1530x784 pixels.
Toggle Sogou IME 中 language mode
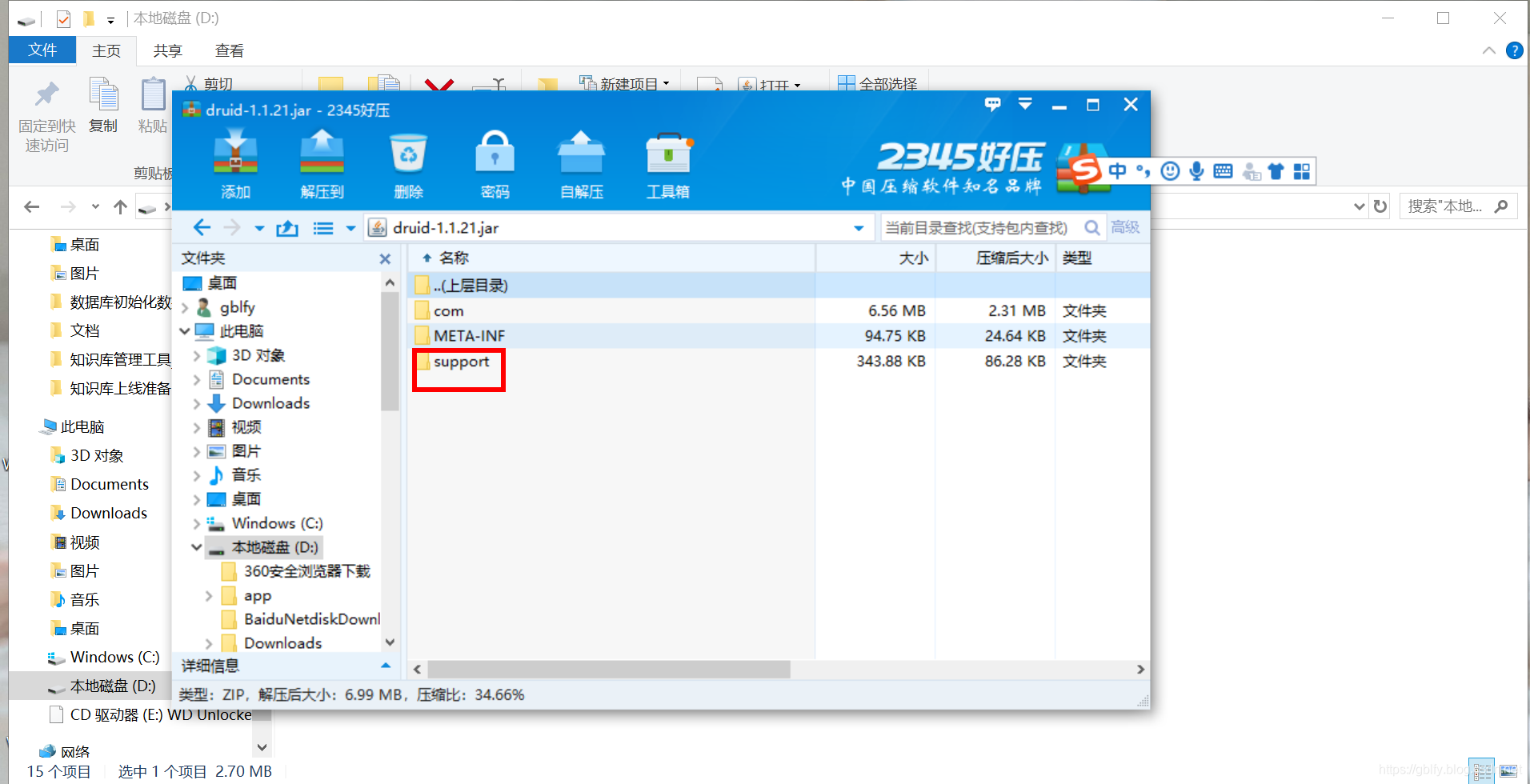click(x=1117, y=170)
